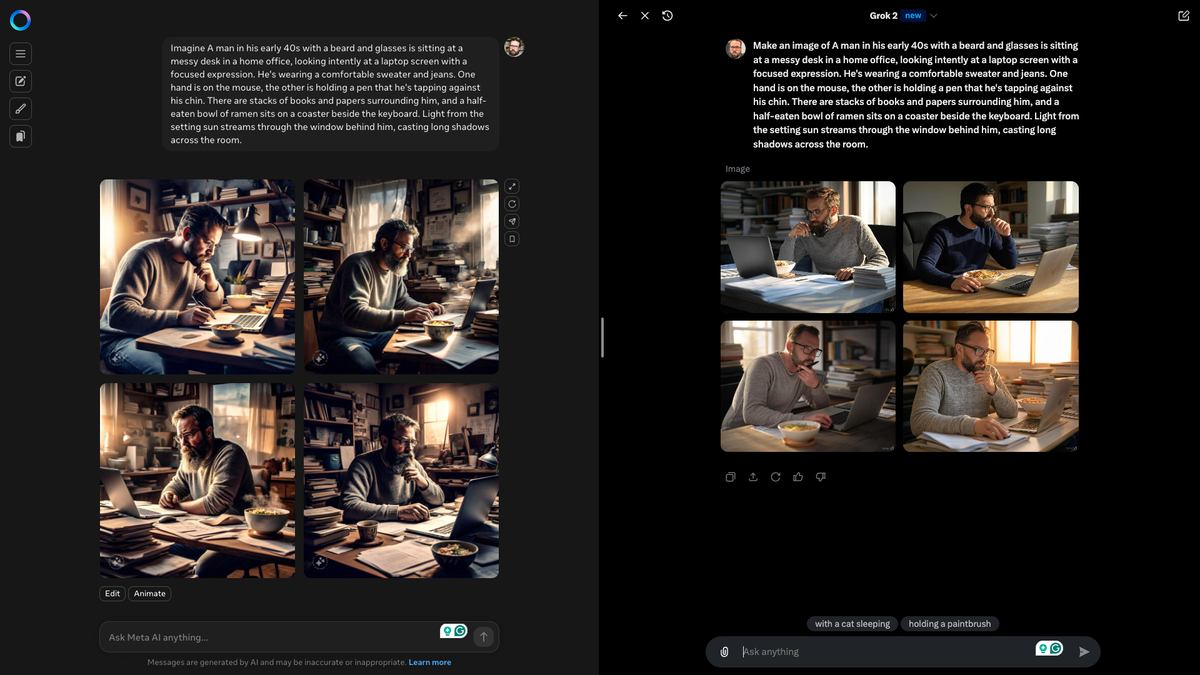Go back using Grok's left arrow
This screenshot has width=1200, height=675.
(622, 16)
